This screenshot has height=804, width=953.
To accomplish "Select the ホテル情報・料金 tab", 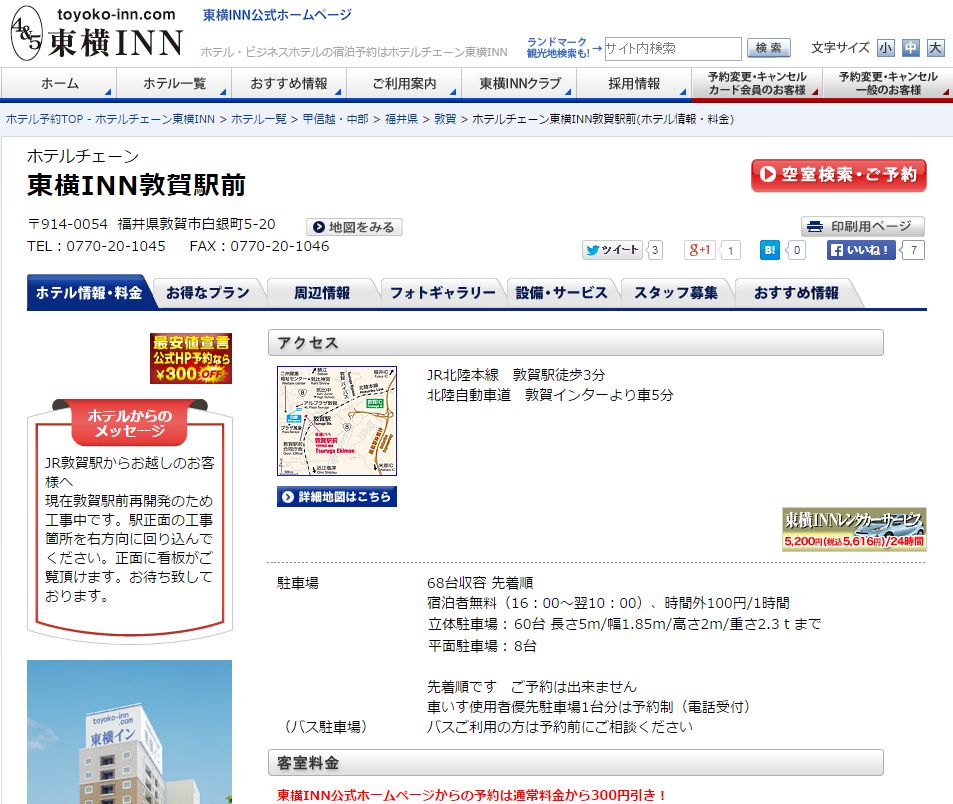I will 89,293.
